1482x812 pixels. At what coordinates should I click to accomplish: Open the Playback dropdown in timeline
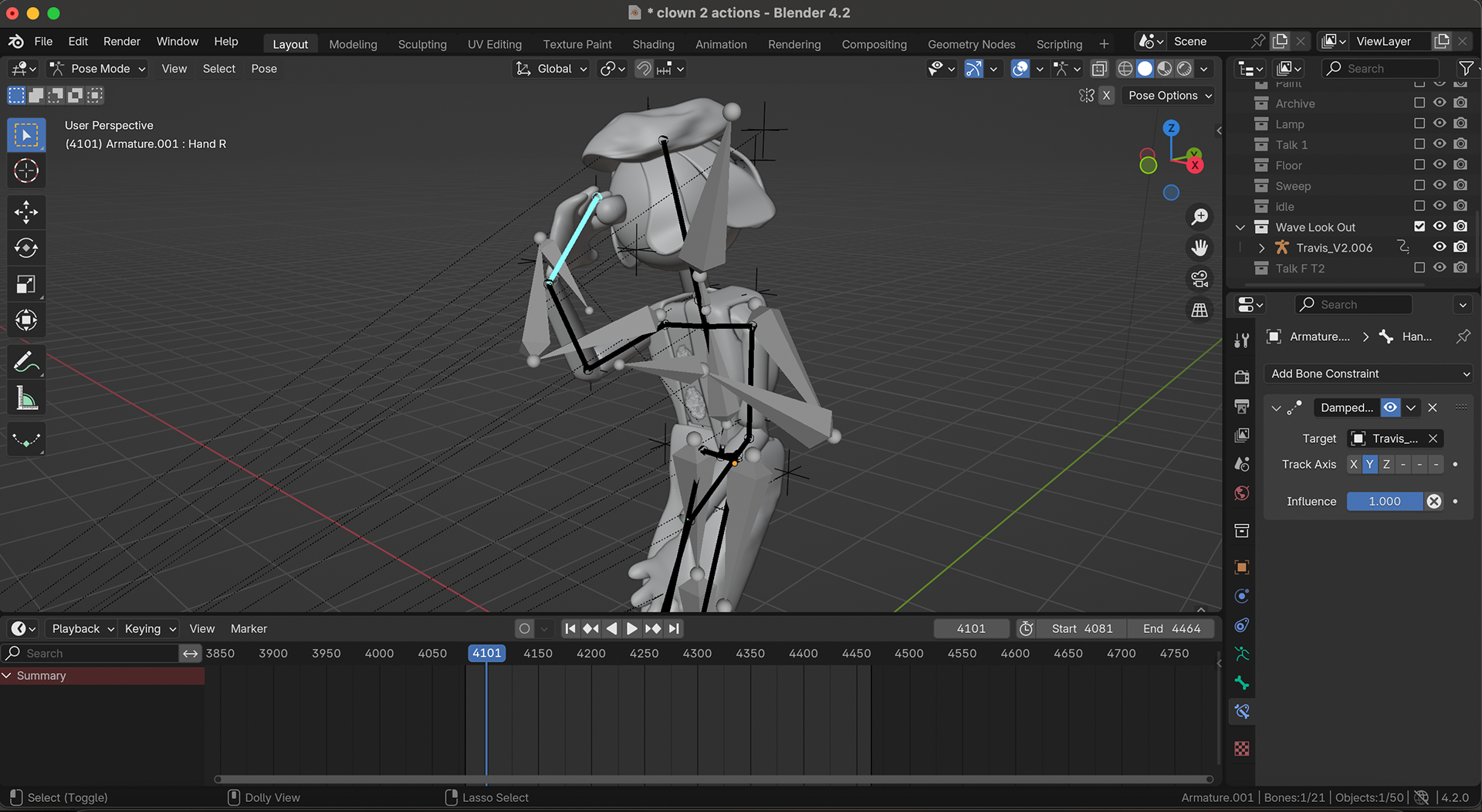click(x=83, y=629)
